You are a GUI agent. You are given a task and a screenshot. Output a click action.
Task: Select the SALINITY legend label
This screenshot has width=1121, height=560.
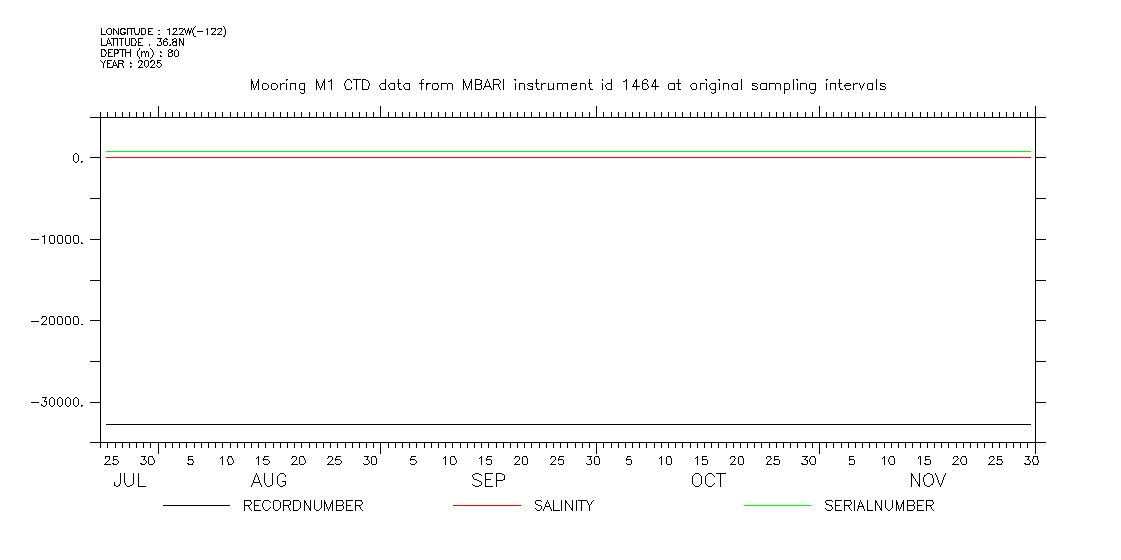563,506
